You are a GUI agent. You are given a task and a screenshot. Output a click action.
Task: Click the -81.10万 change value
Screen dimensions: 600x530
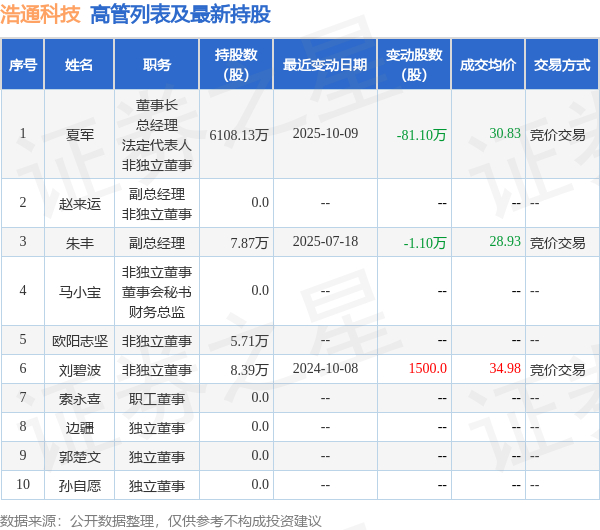[422, 135]
